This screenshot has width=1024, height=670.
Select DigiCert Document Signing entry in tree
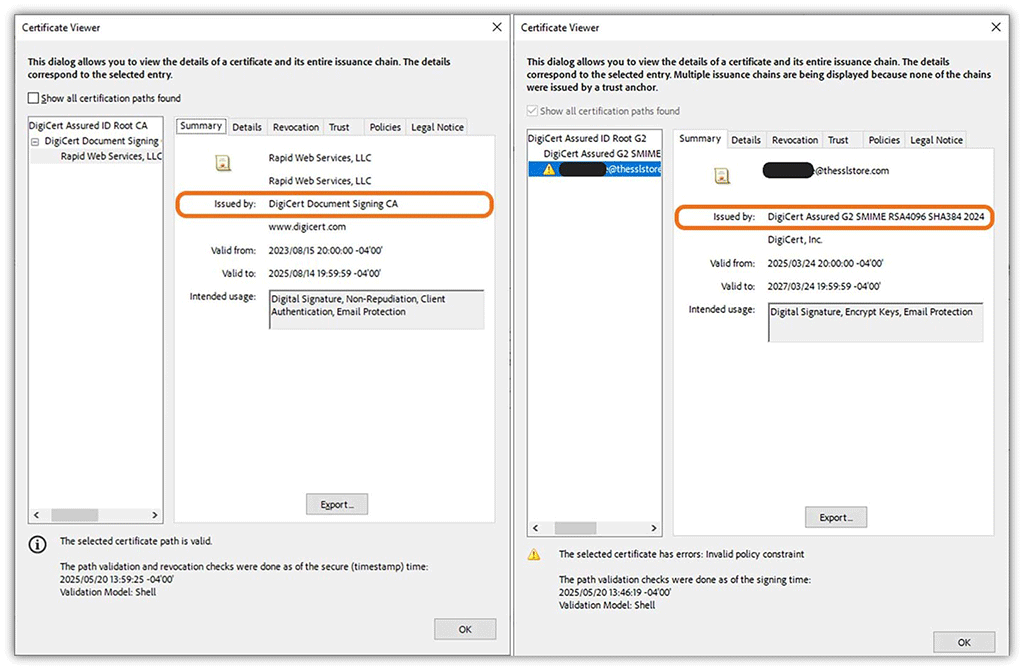[102, 141]
